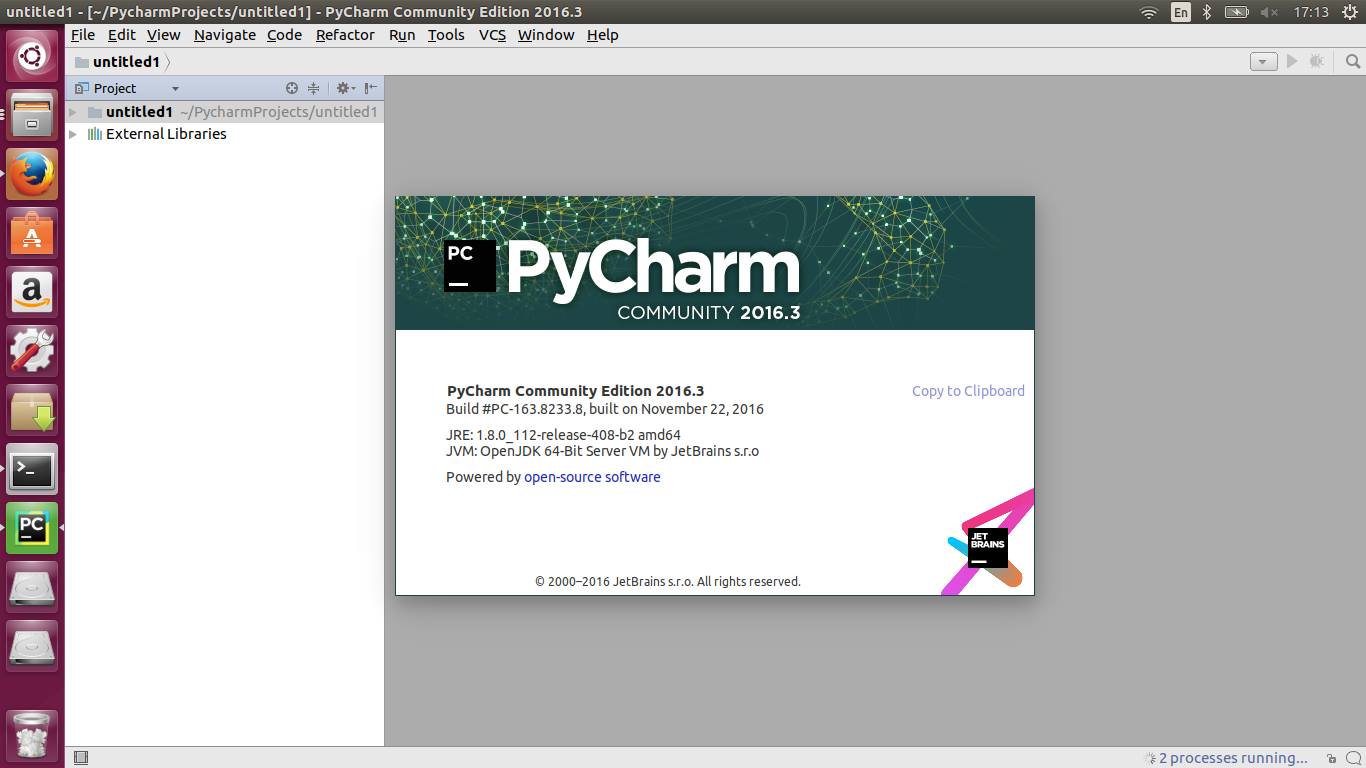Open the first disk drive icon in dock
This screenshot has width=1366, height=768.
click(32, 587)
